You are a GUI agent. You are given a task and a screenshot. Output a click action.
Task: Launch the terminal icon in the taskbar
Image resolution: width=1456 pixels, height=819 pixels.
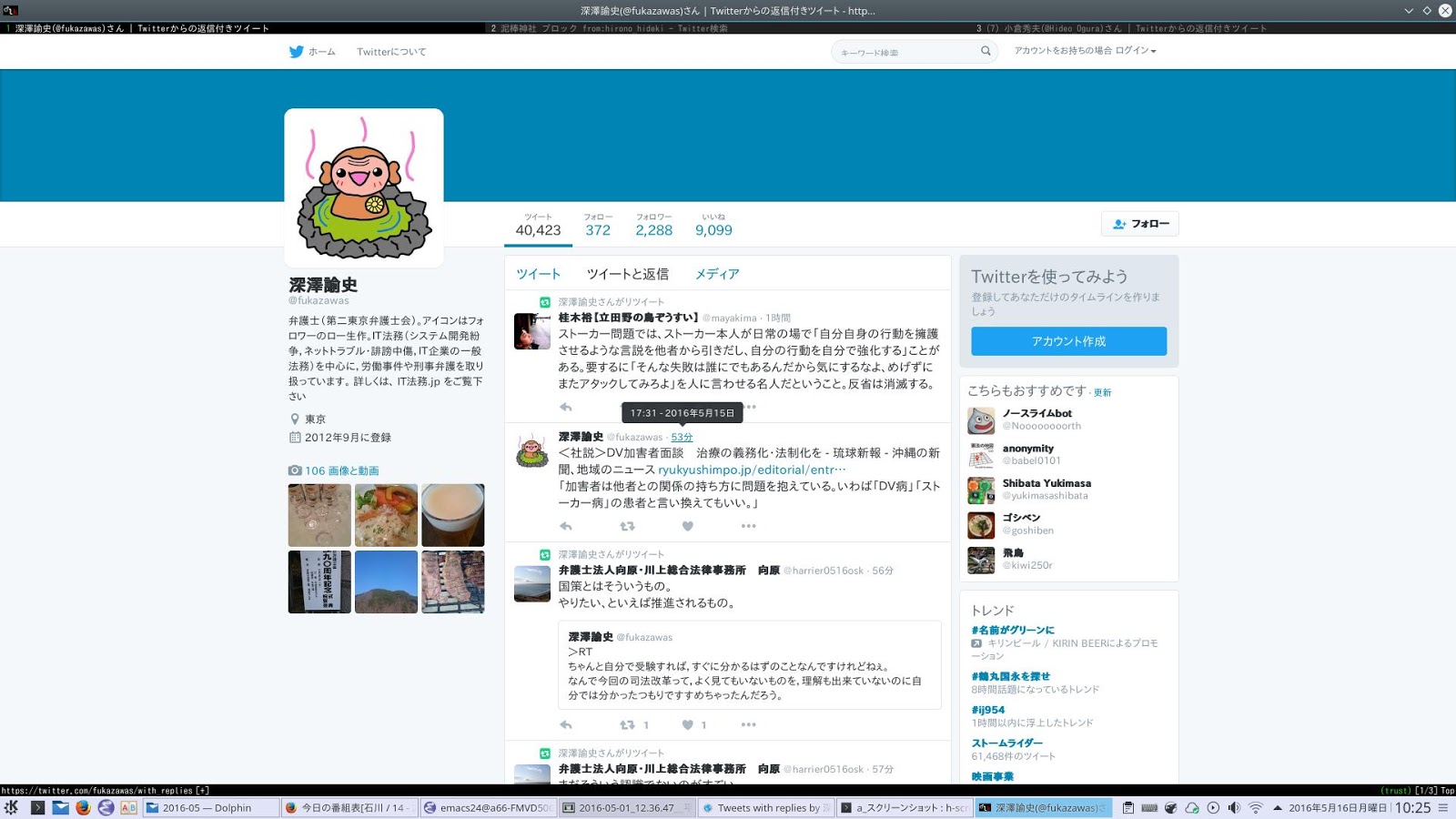37,807
